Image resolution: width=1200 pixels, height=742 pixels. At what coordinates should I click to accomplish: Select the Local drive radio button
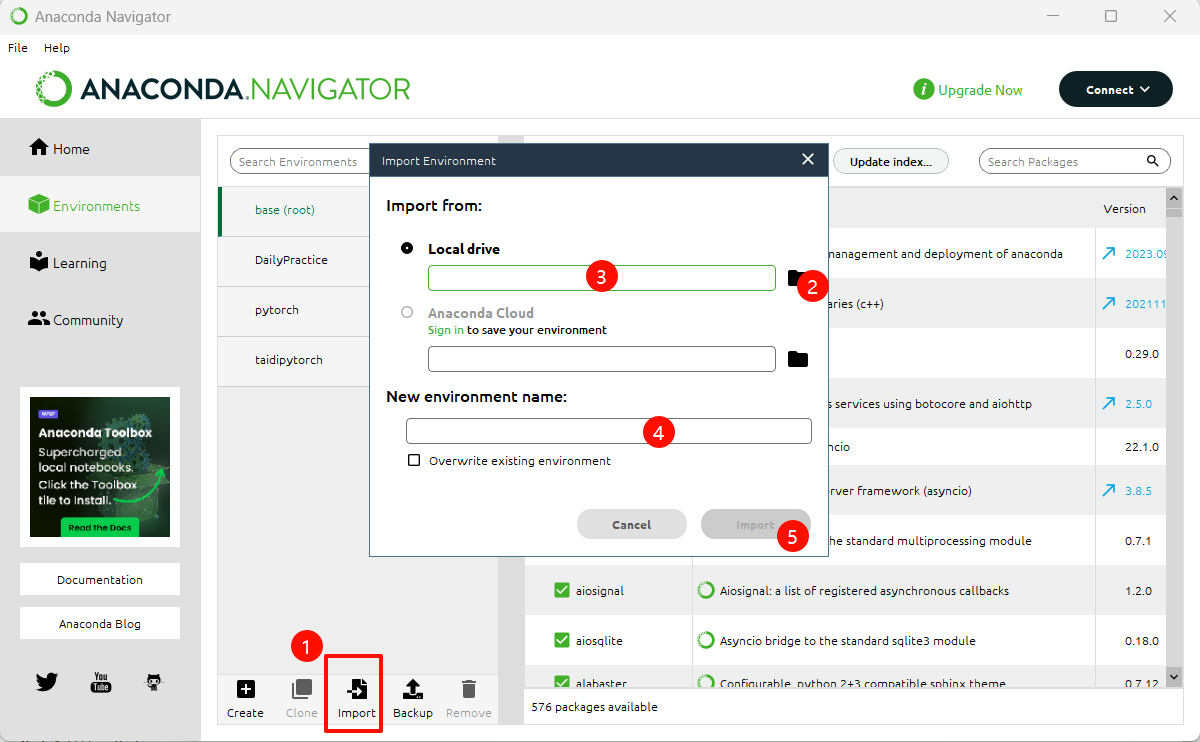click(407, 248)
